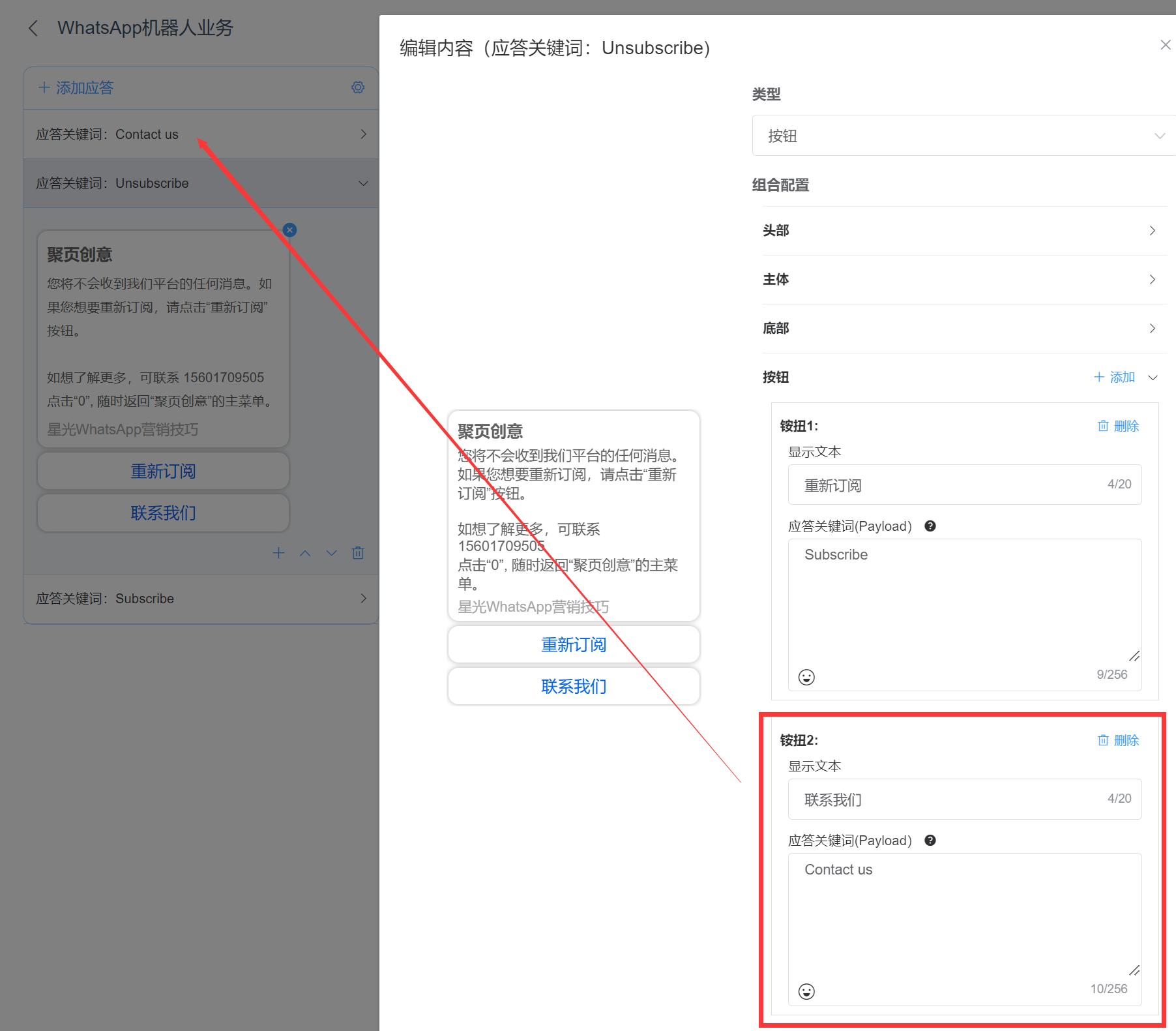Expand the 头部 configuration section
This screenshot has width=1176, height=1031.
[965, 231]
